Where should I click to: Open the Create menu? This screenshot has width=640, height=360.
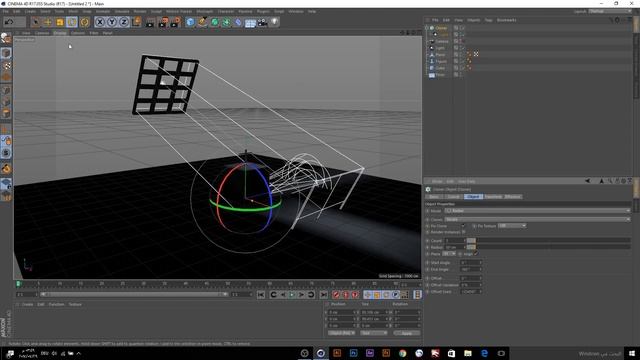[30, 11]
